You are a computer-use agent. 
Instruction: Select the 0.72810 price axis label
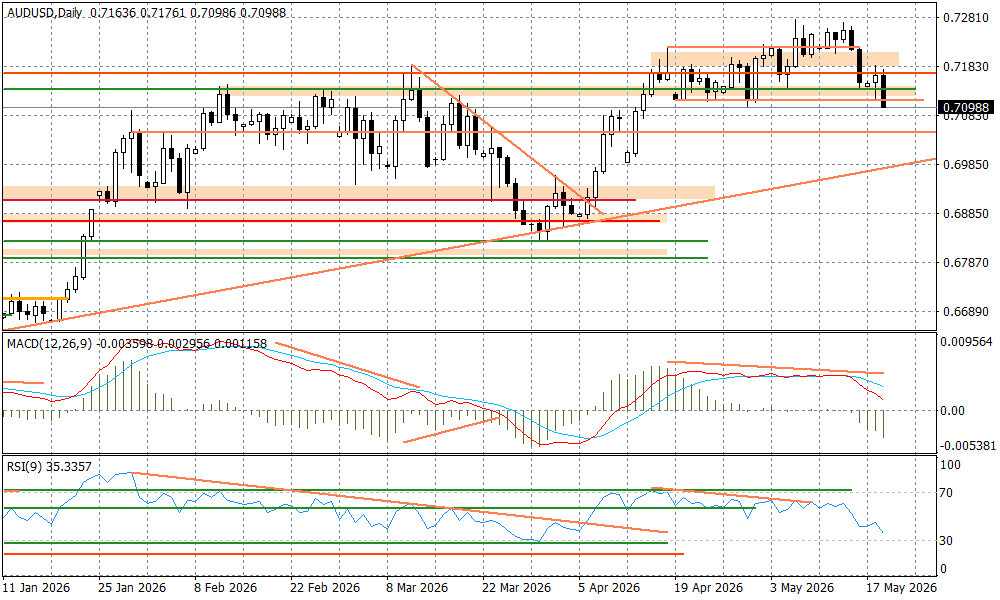[x=966, y=17]
